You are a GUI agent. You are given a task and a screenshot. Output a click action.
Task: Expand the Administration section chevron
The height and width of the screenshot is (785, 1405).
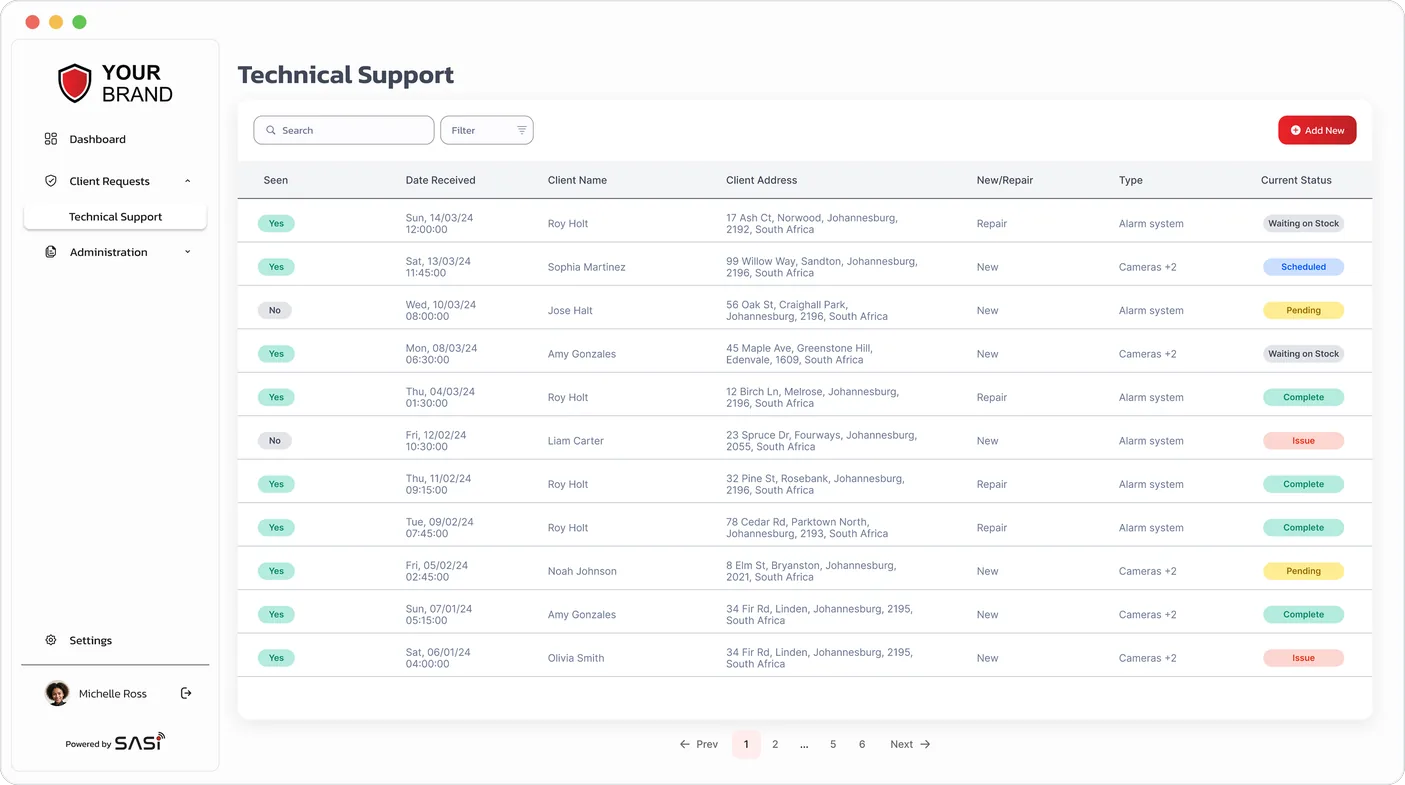188,252
